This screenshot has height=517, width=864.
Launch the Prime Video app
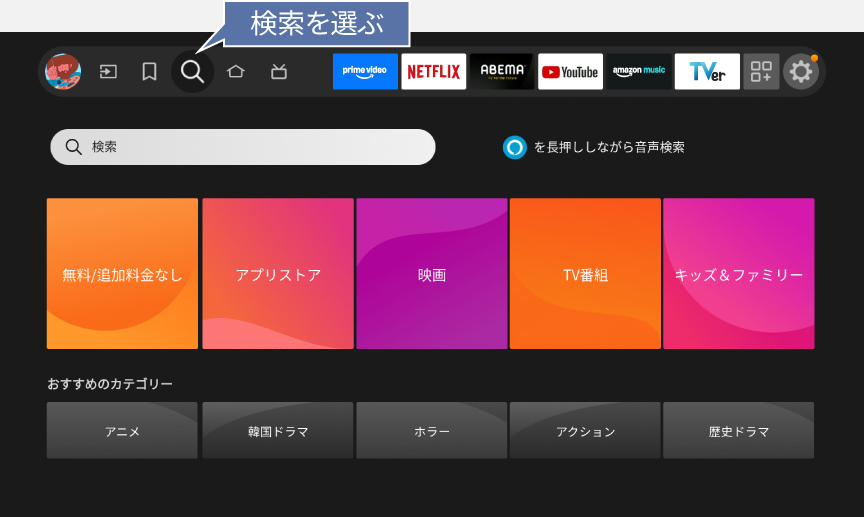pyautogui.click(x=365, y=72)
